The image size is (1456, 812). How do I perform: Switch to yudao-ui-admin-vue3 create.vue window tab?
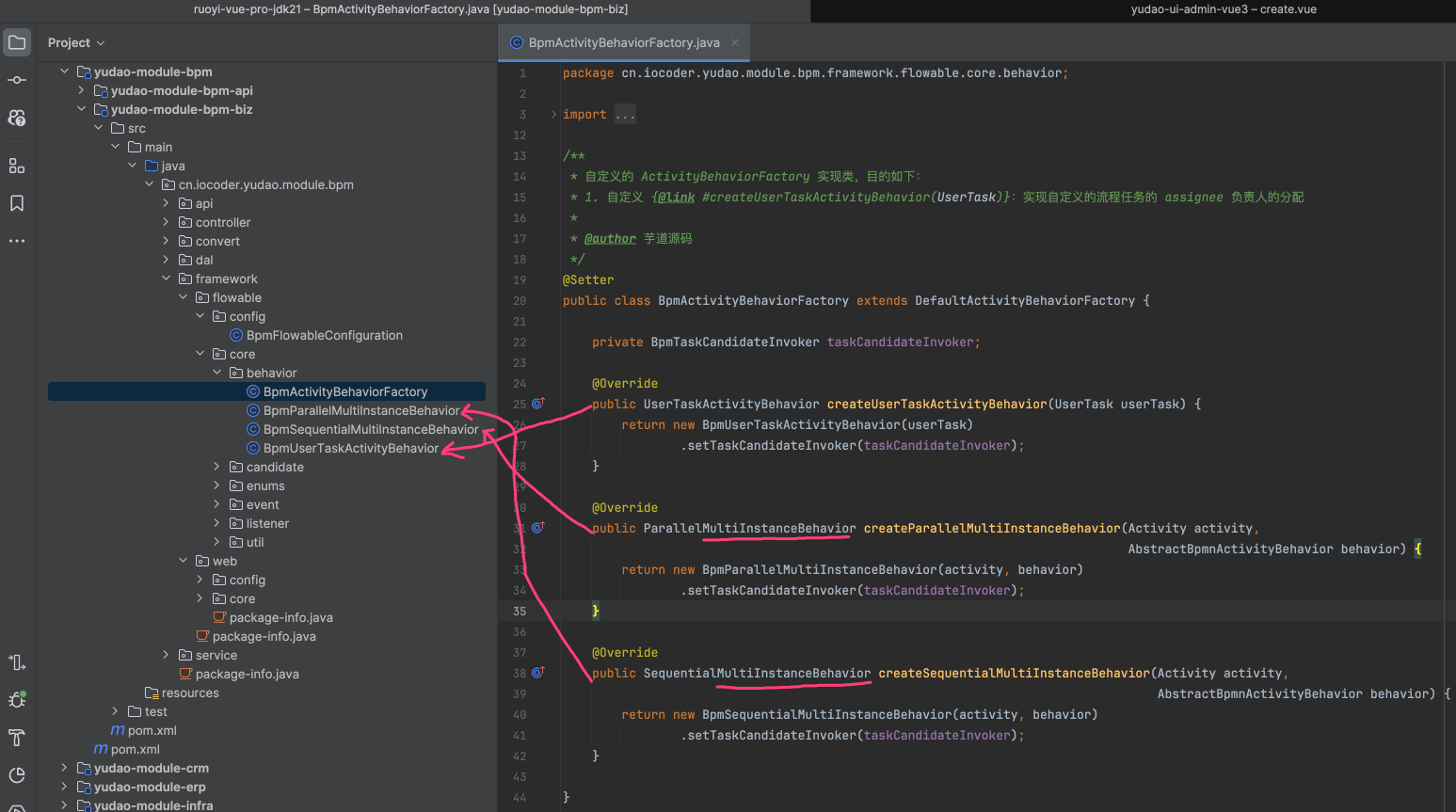click(1223, 9)
